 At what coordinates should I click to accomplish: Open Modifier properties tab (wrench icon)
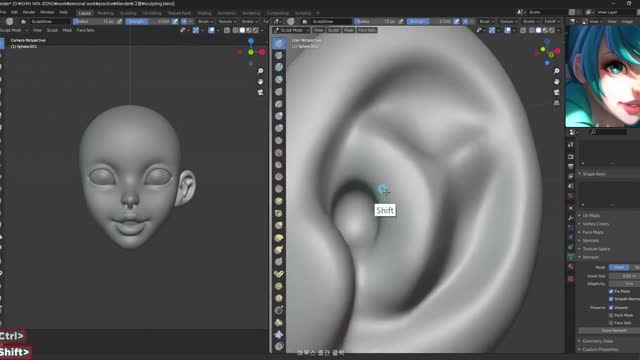(x=571, y=218)
